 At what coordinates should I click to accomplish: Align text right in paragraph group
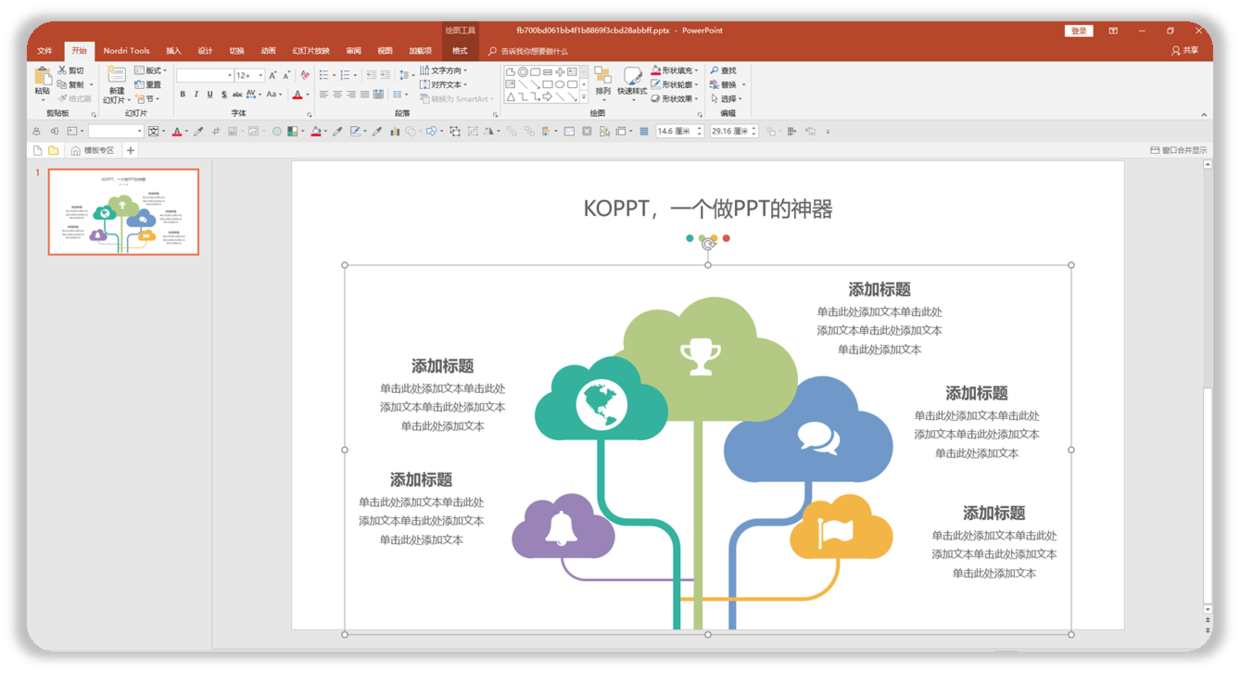[x=351, y=94]
